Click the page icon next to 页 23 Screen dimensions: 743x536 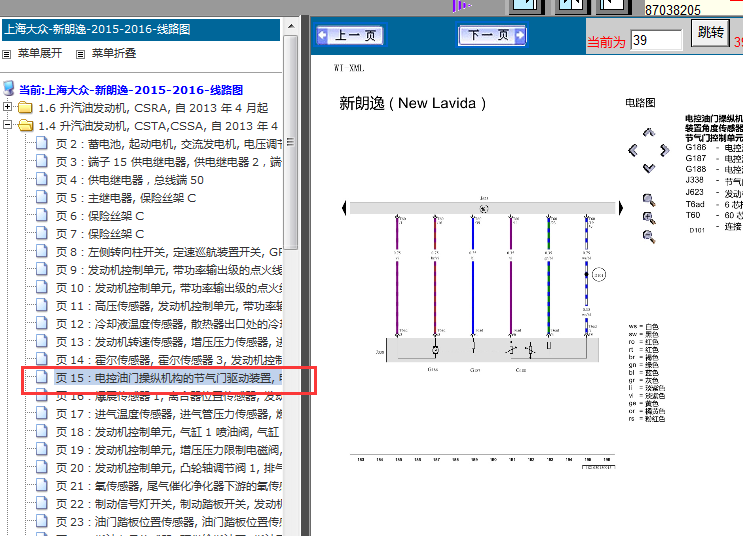coord(42,521)
